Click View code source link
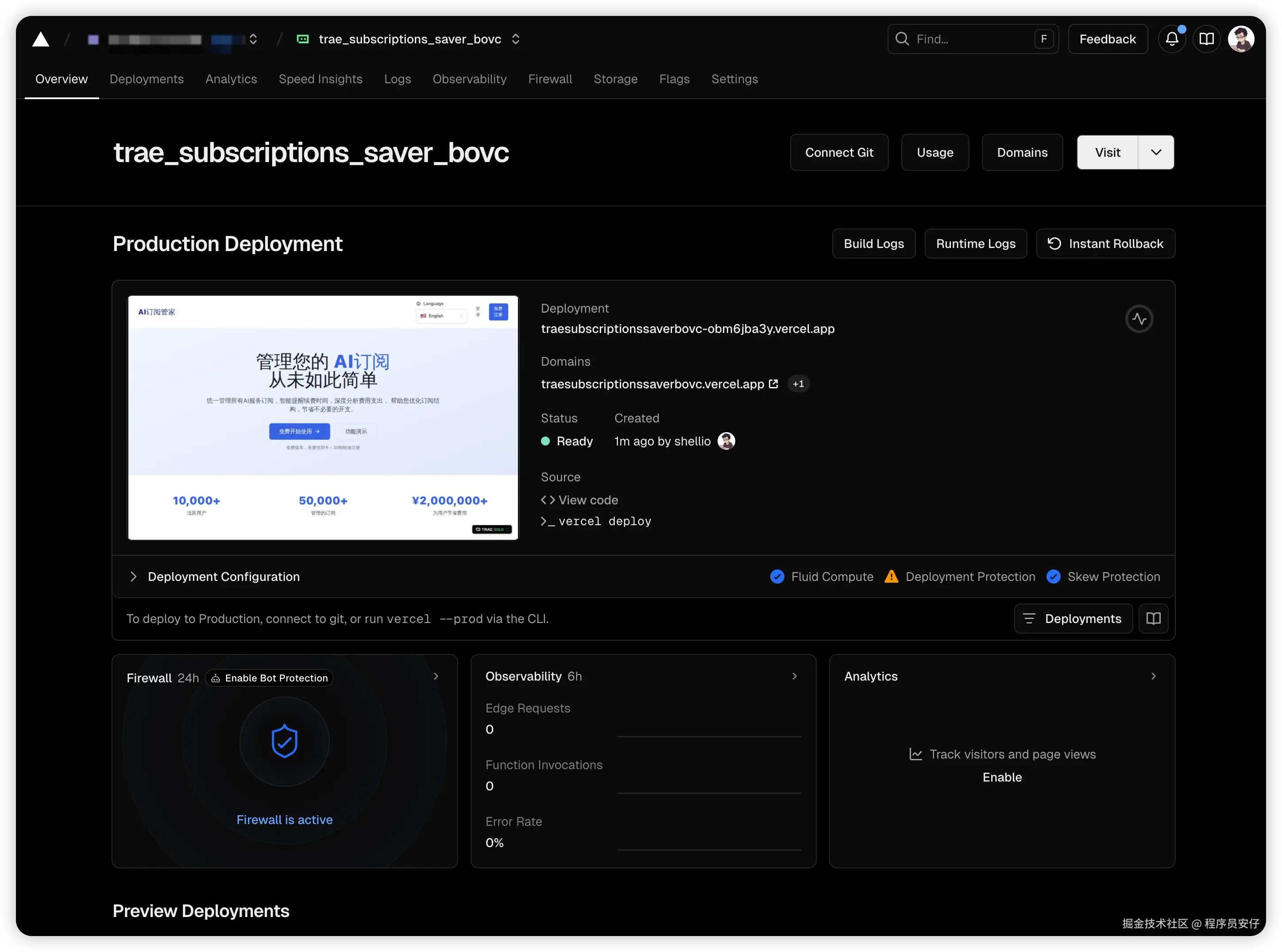 pyautogui.click(x=587, y=500)
